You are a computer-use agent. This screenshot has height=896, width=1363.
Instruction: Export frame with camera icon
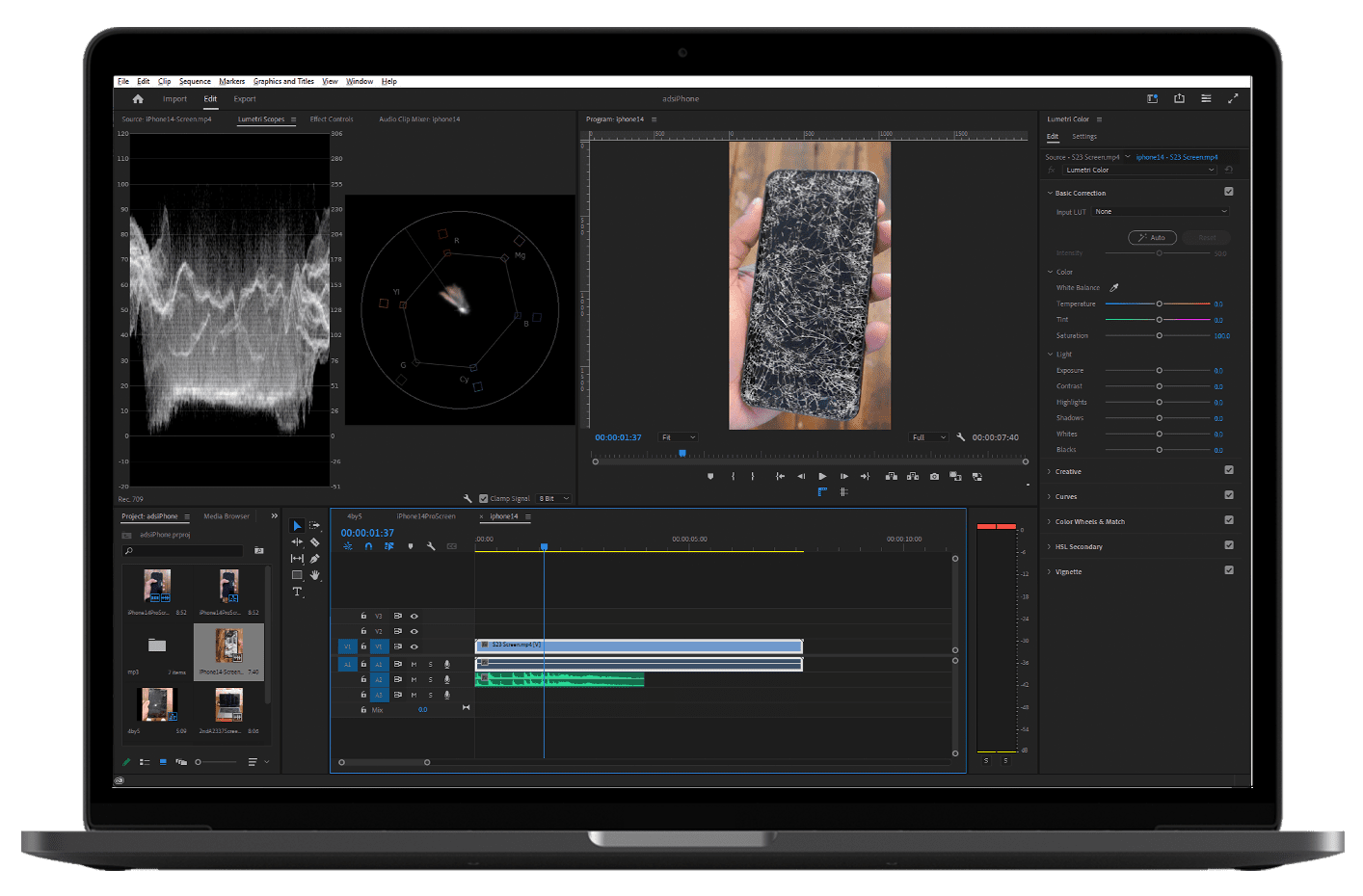click(x=934, y=476)
